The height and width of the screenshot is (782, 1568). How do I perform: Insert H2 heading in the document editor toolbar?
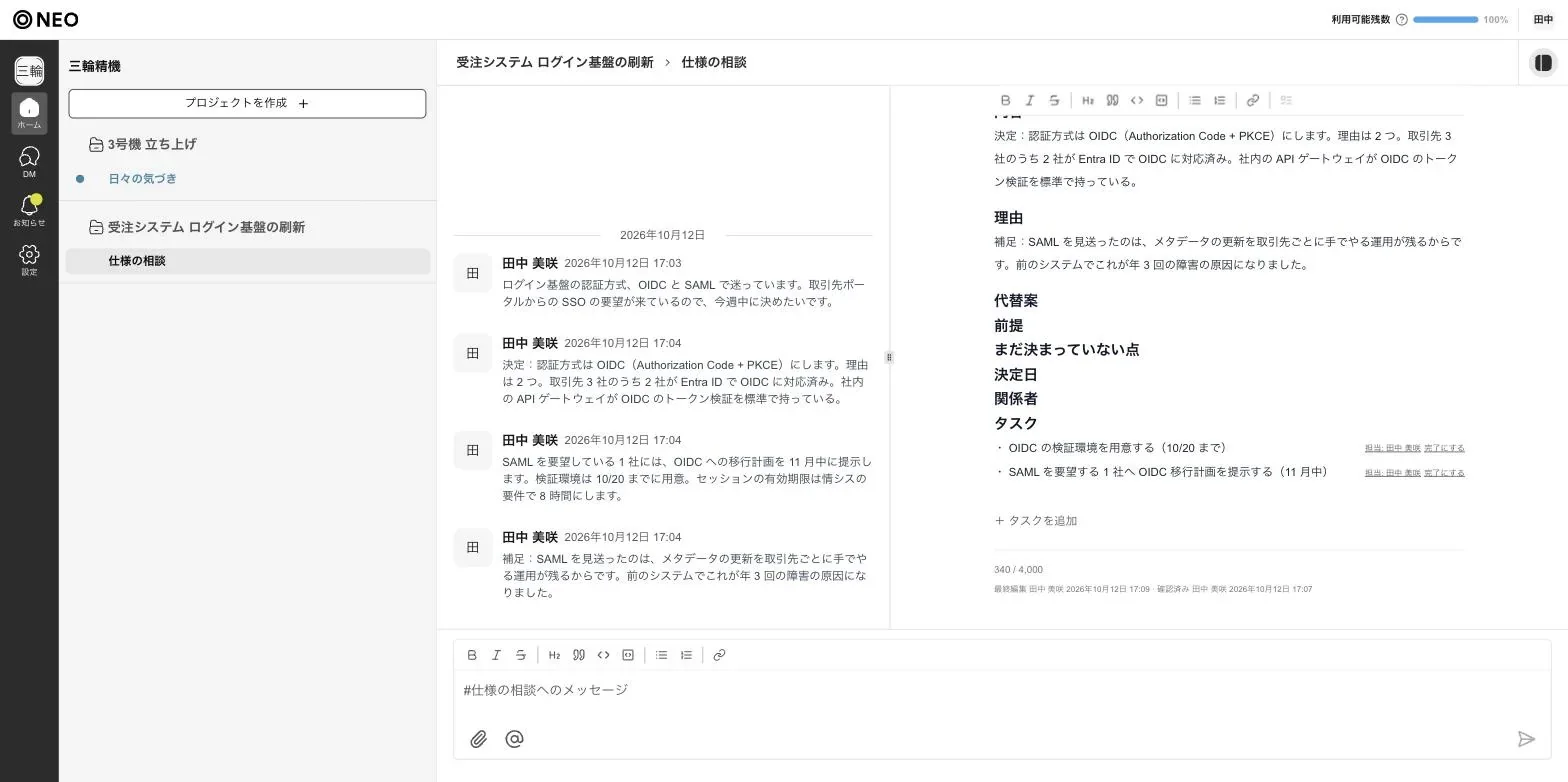point(1088,100)
